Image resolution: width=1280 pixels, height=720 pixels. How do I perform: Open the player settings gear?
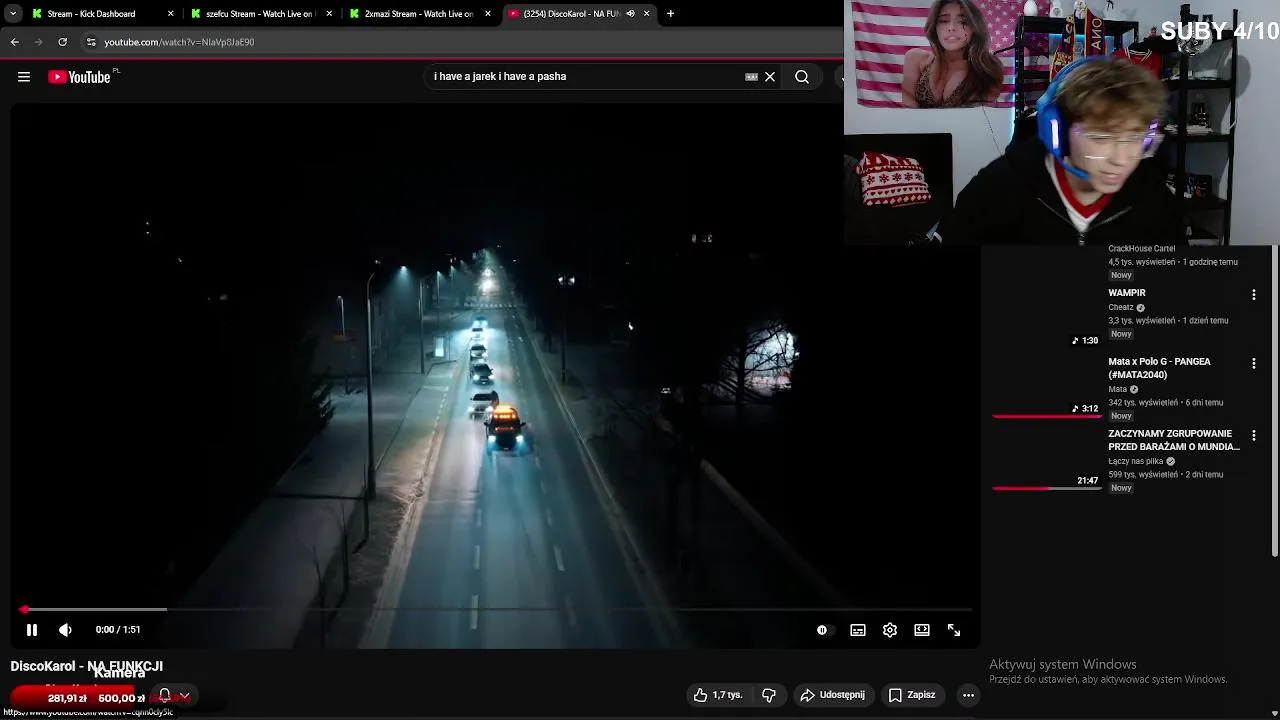pyautogui.click(x=890, y=630)
